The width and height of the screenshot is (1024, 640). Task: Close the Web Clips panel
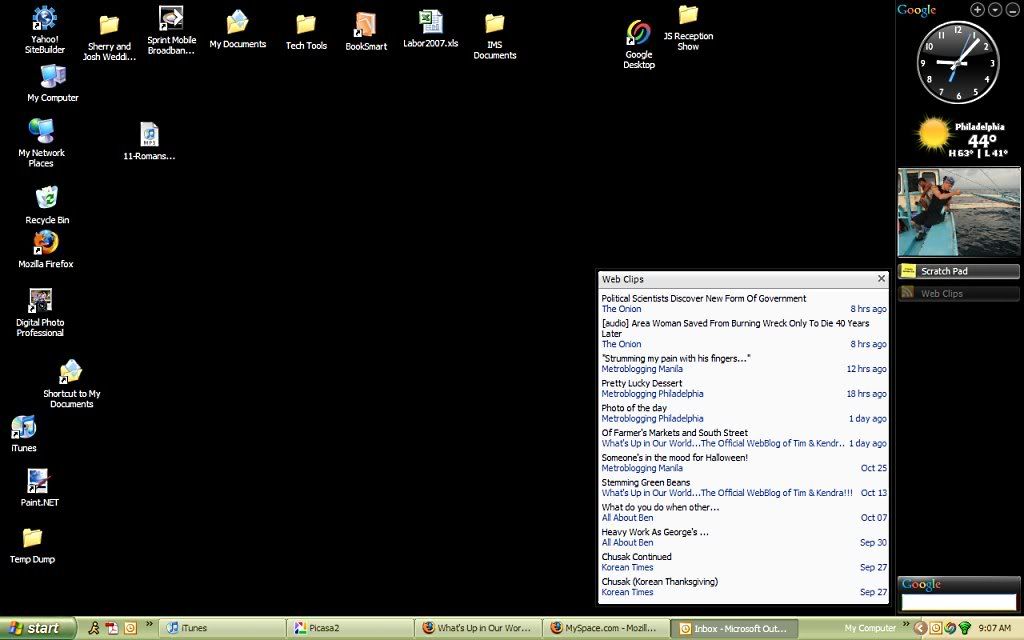pos(881,279)
